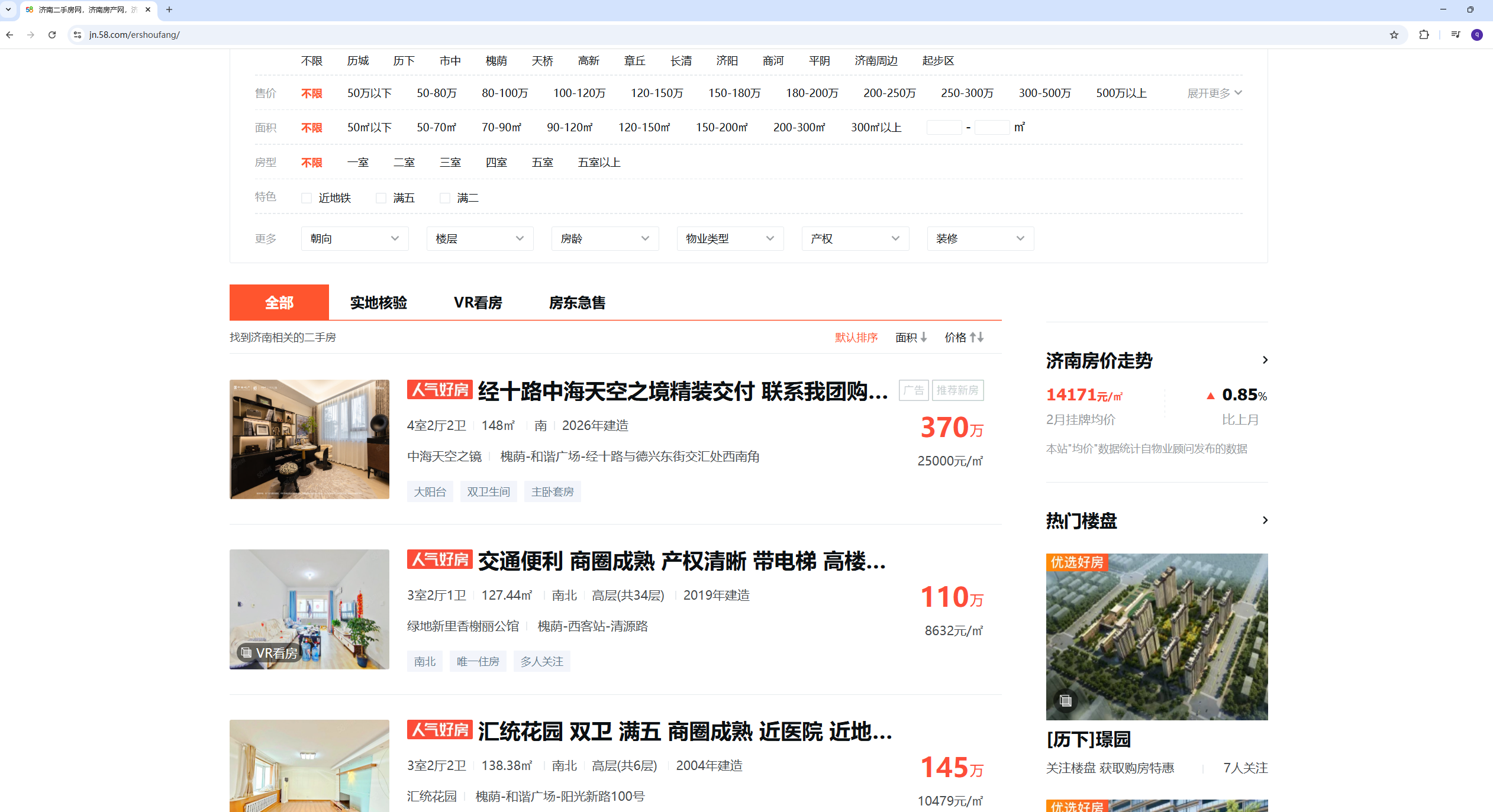This screenshot has height=812, width=1493.
Task: Open the 汇统花园 listing title
Action: 684,732
